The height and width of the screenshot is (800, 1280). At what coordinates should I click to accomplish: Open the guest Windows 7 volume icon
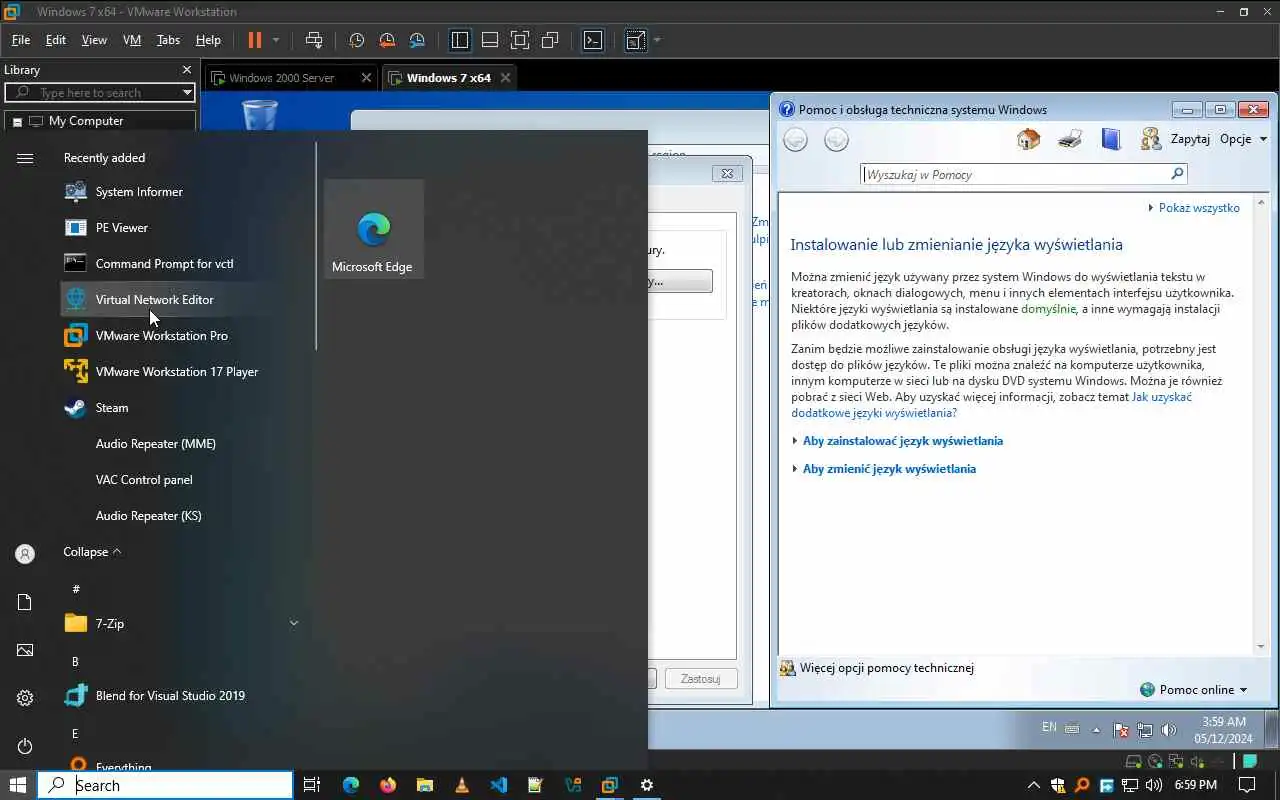coord(1169,730)
